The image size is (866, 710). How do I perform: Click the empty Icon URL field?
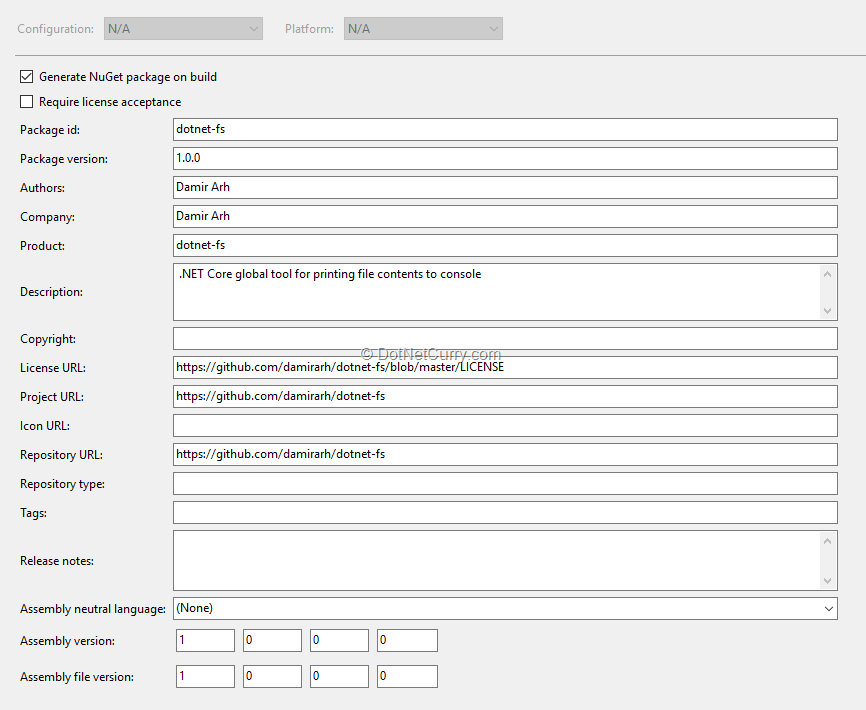505,426
